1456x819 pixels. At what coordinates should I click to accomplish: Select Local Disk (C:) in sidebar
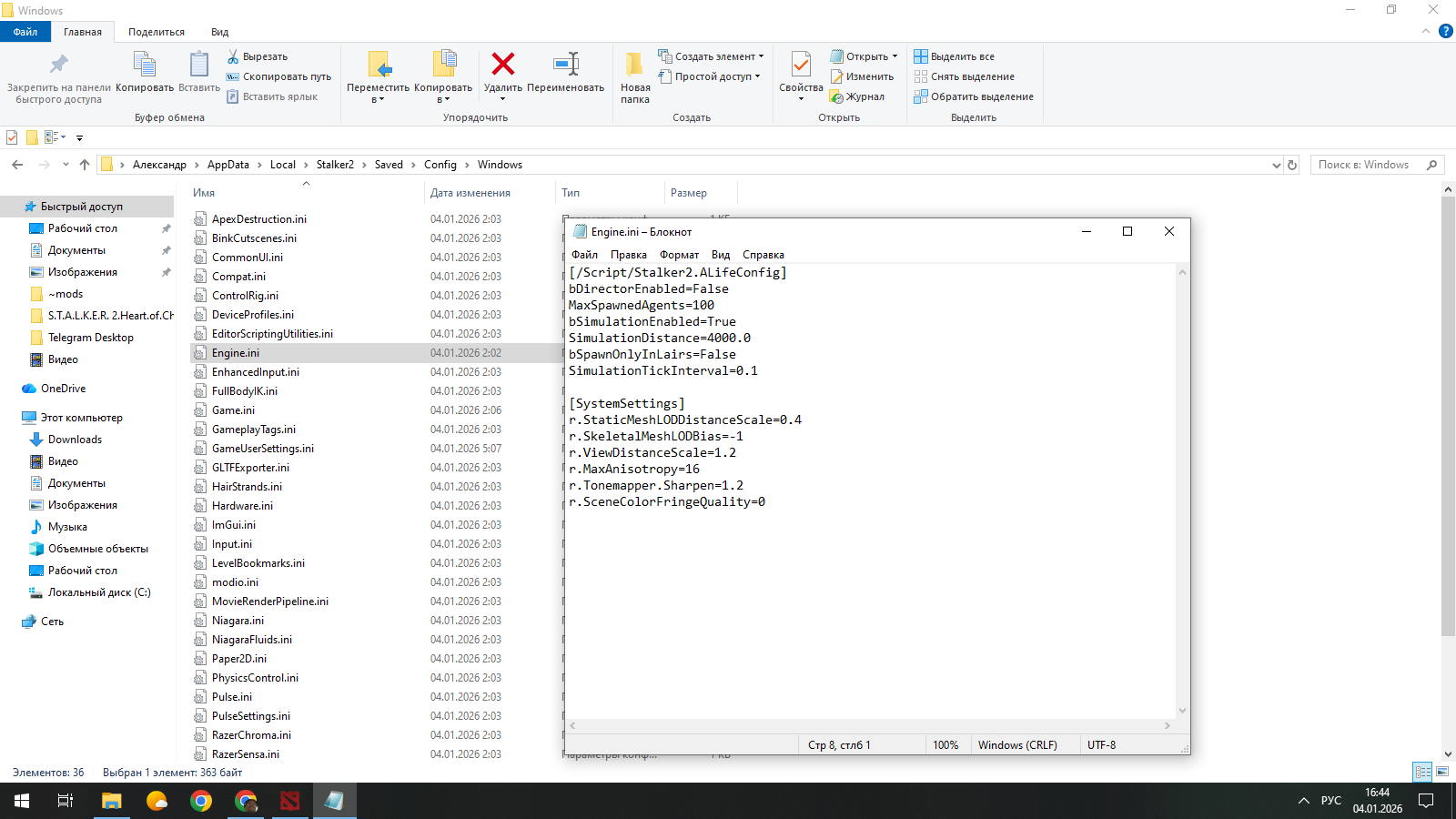99,592
